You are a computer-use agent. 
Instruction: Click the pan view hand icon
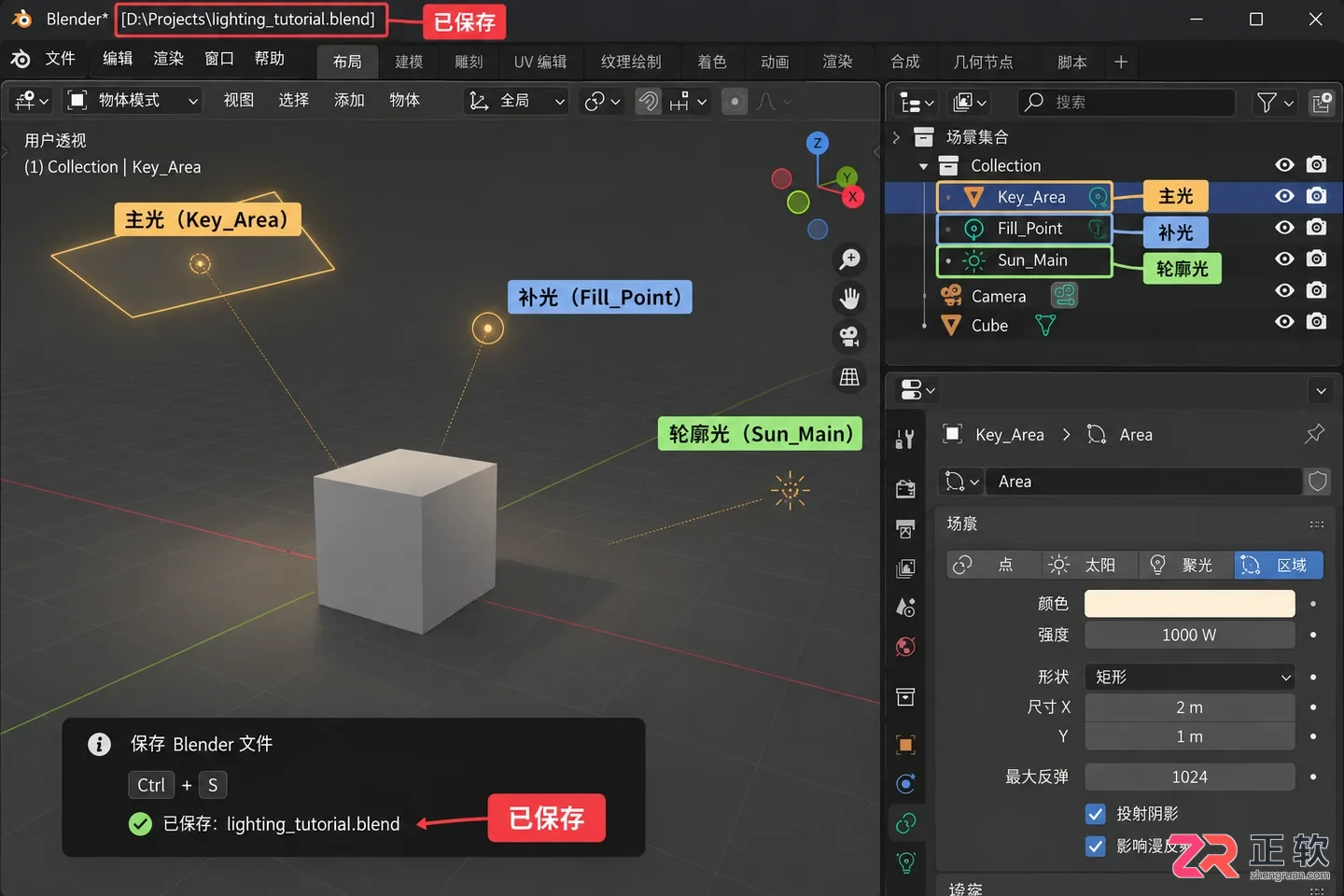(x=849, y=298)
